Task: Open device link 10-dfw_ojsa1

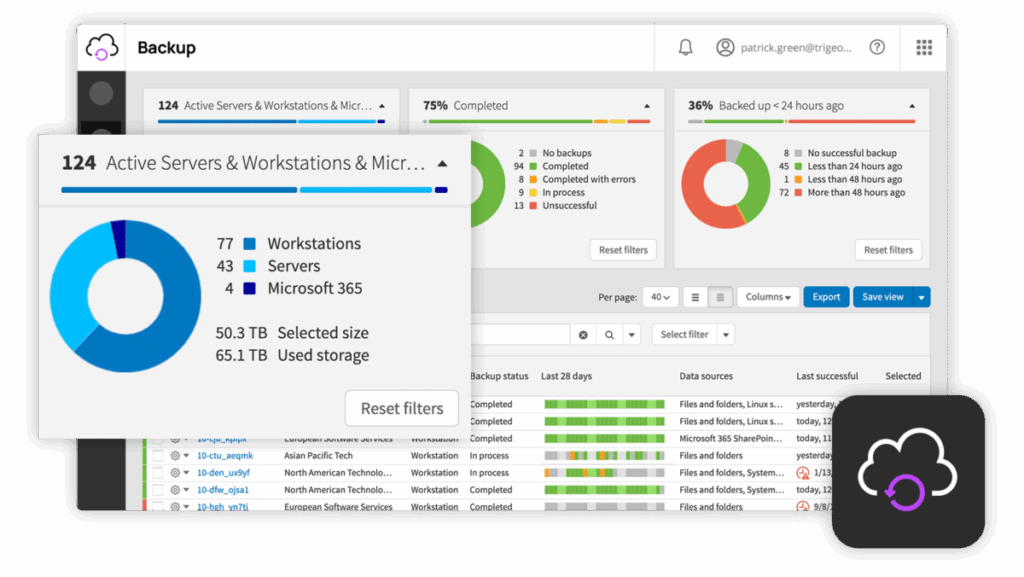Action: click(223, 490)
